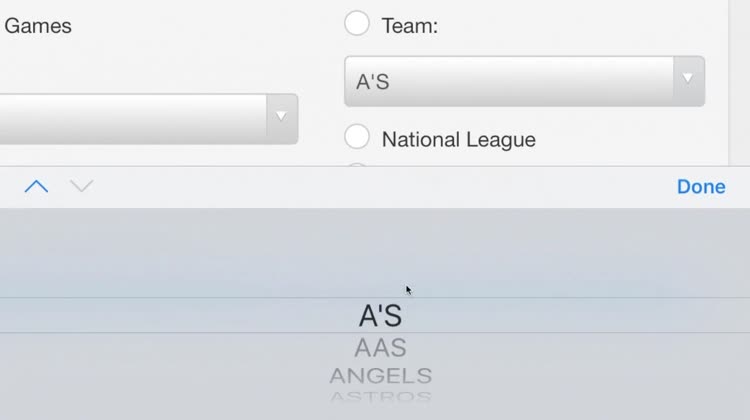Tap the empty picker area above A'S
Viewport: 750px width, 420px height.
(380, 250)
